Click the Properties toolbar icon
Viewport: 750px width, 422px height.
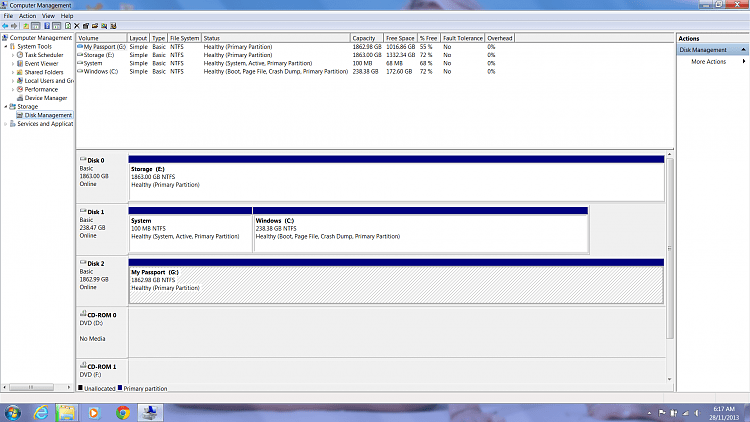(86, 26)
